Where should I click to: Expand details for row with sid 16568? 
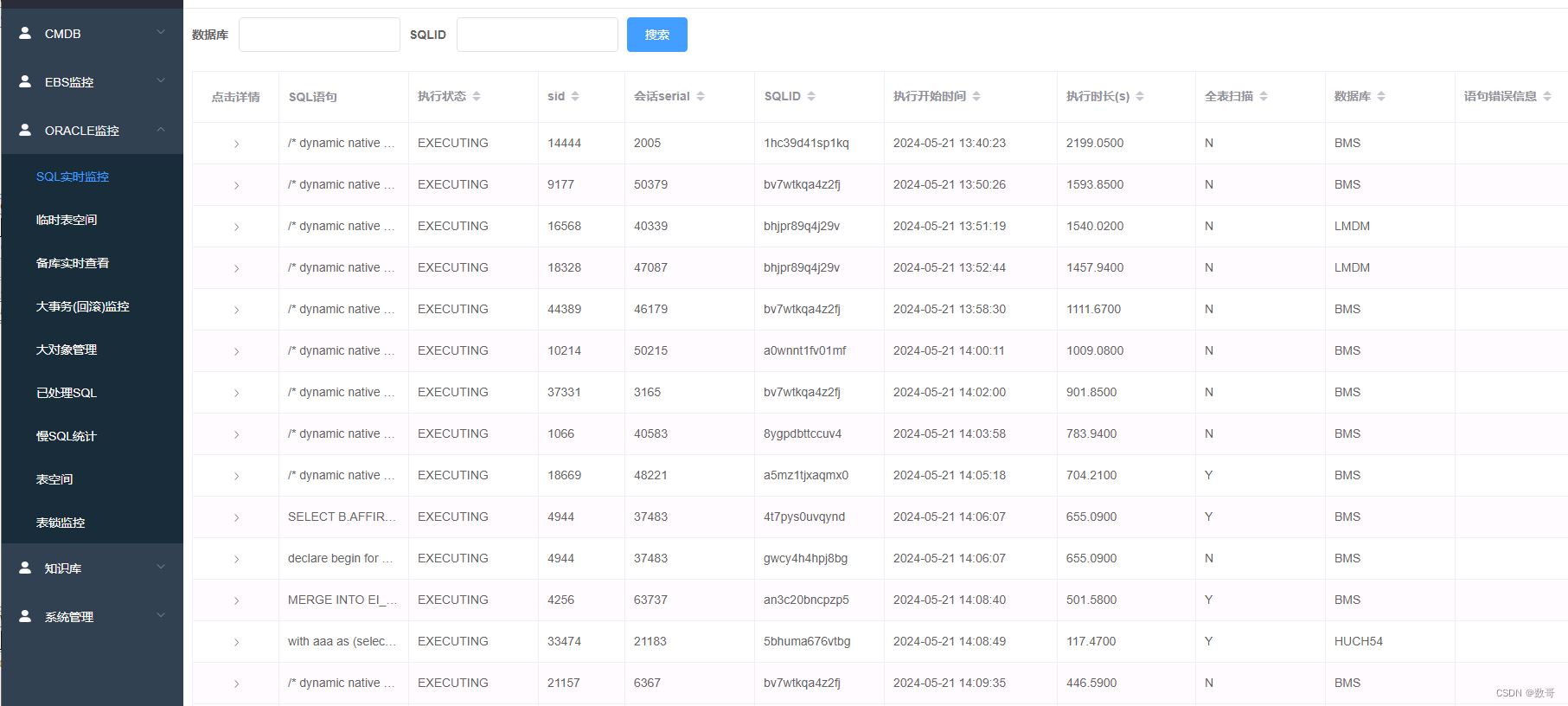[x=236, y=227]
